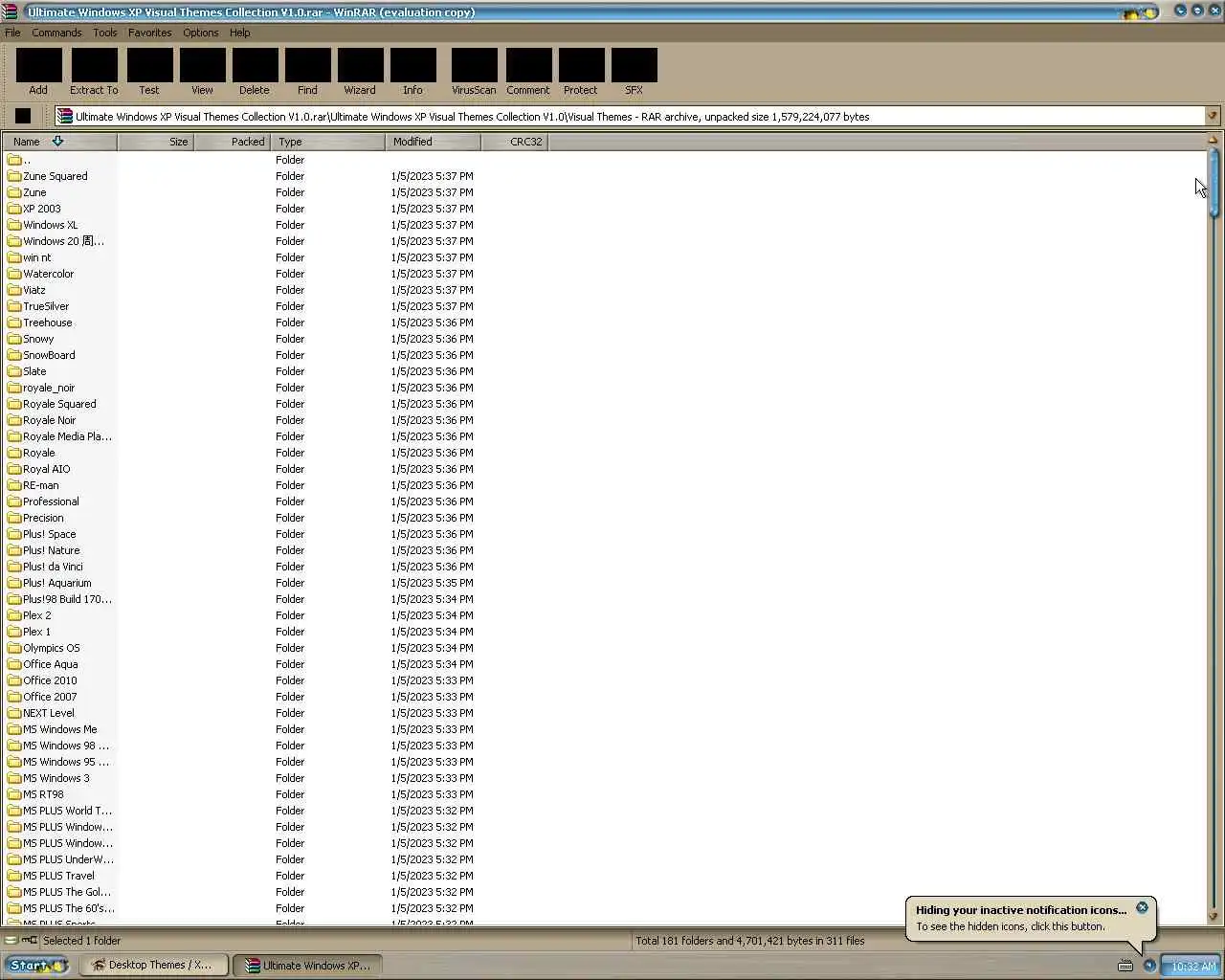Click the Find toolbar button

coord(307,72)
